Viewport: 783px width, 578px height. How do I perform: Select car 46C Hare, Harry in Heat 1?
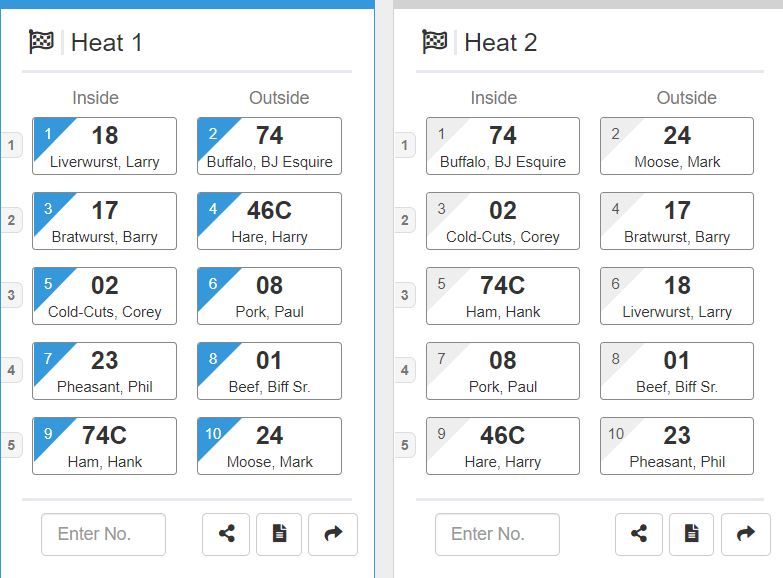pos(269,221)
